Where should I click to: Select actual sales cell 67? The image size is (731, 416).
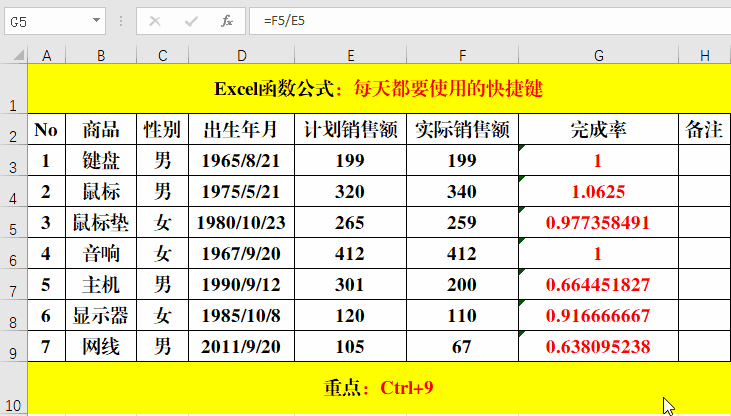point(462,347)
